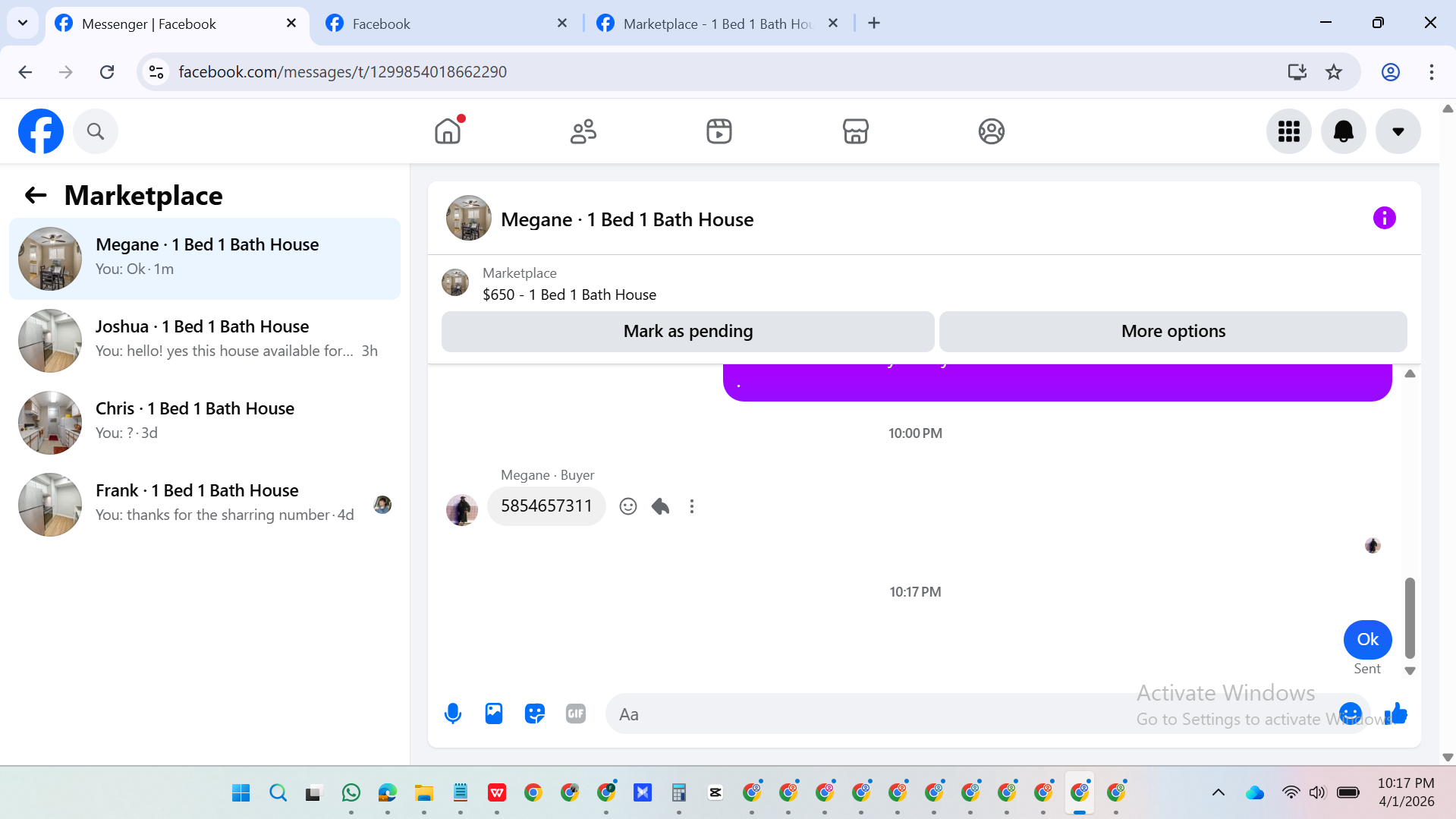Choose a GIF icon
This screenshot has width=1456, height=819.
[x=576, y=713]
